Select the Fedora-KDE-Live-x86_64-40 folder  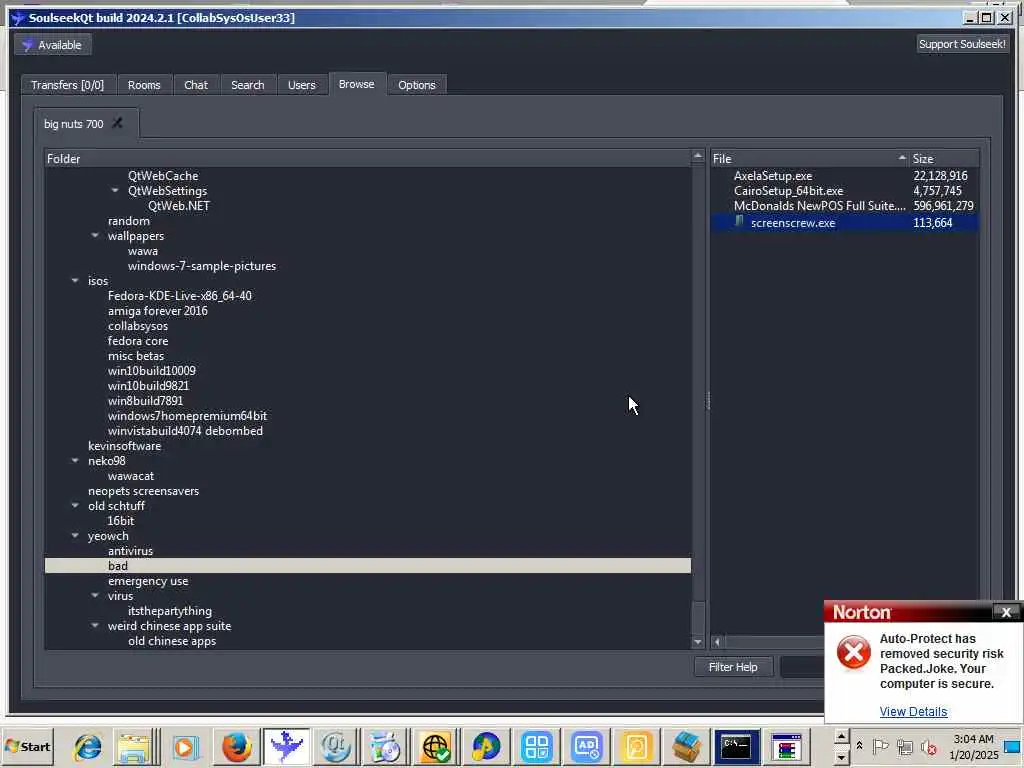[180, 295]
